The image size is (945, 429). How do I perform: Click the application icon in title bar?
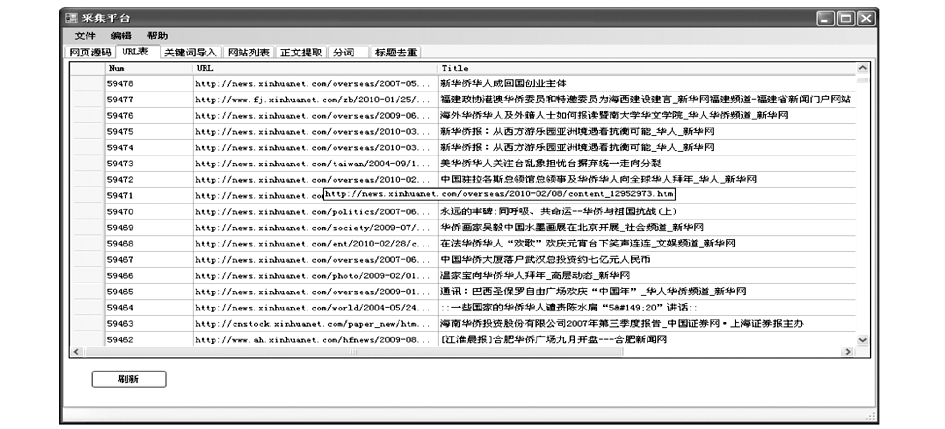[71, 18]
